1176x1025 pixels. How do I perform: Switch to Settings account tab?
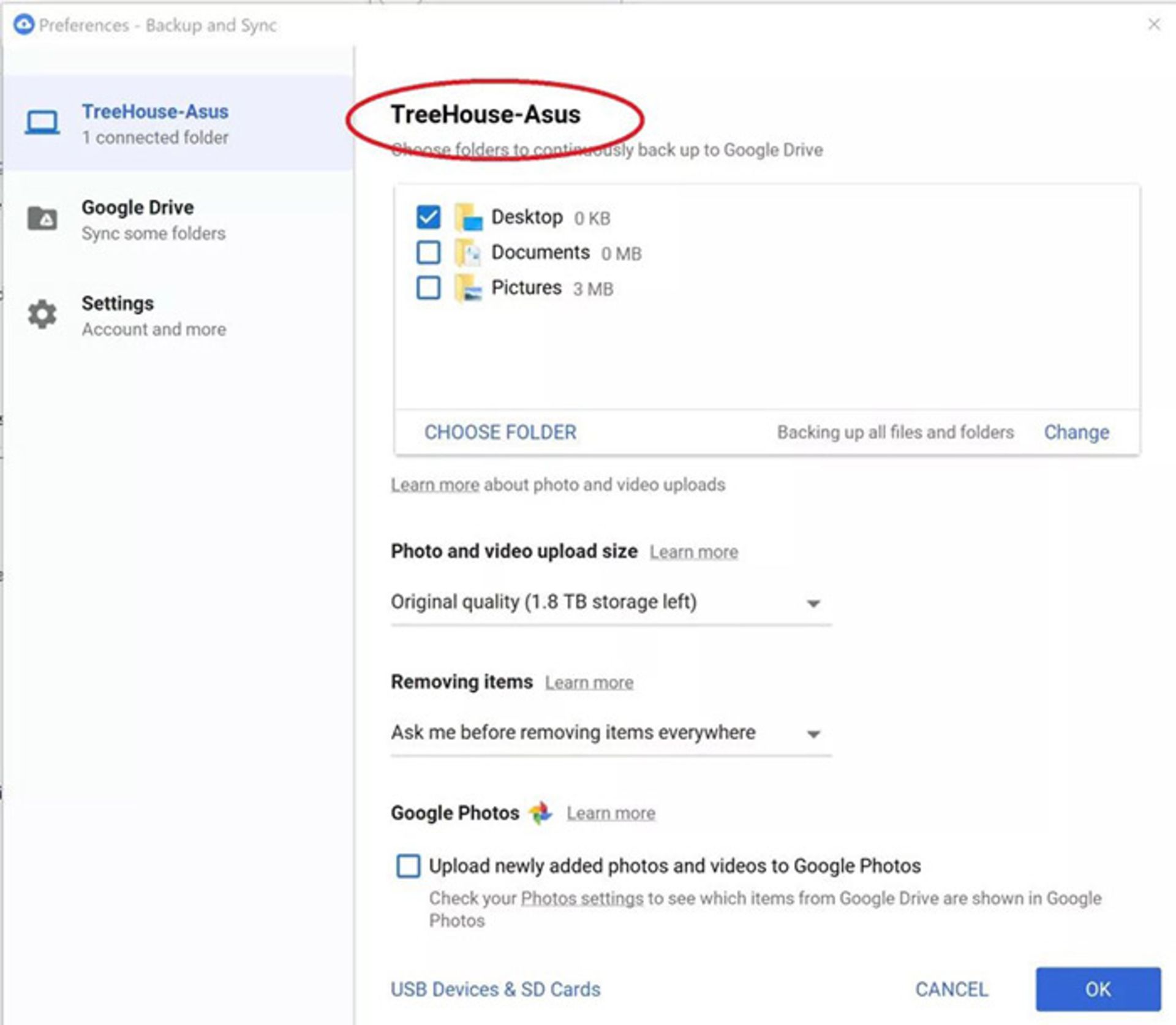[153, 316]
